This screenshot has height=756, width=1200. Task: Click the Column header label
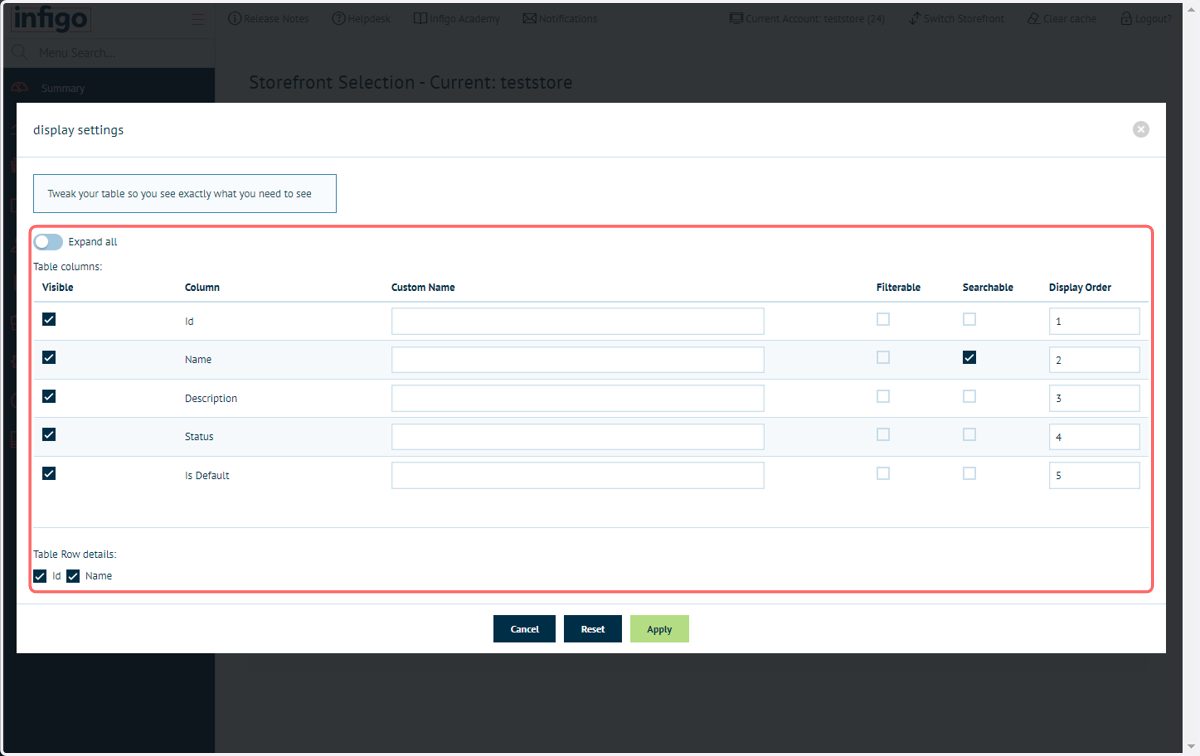click(202, 287)
